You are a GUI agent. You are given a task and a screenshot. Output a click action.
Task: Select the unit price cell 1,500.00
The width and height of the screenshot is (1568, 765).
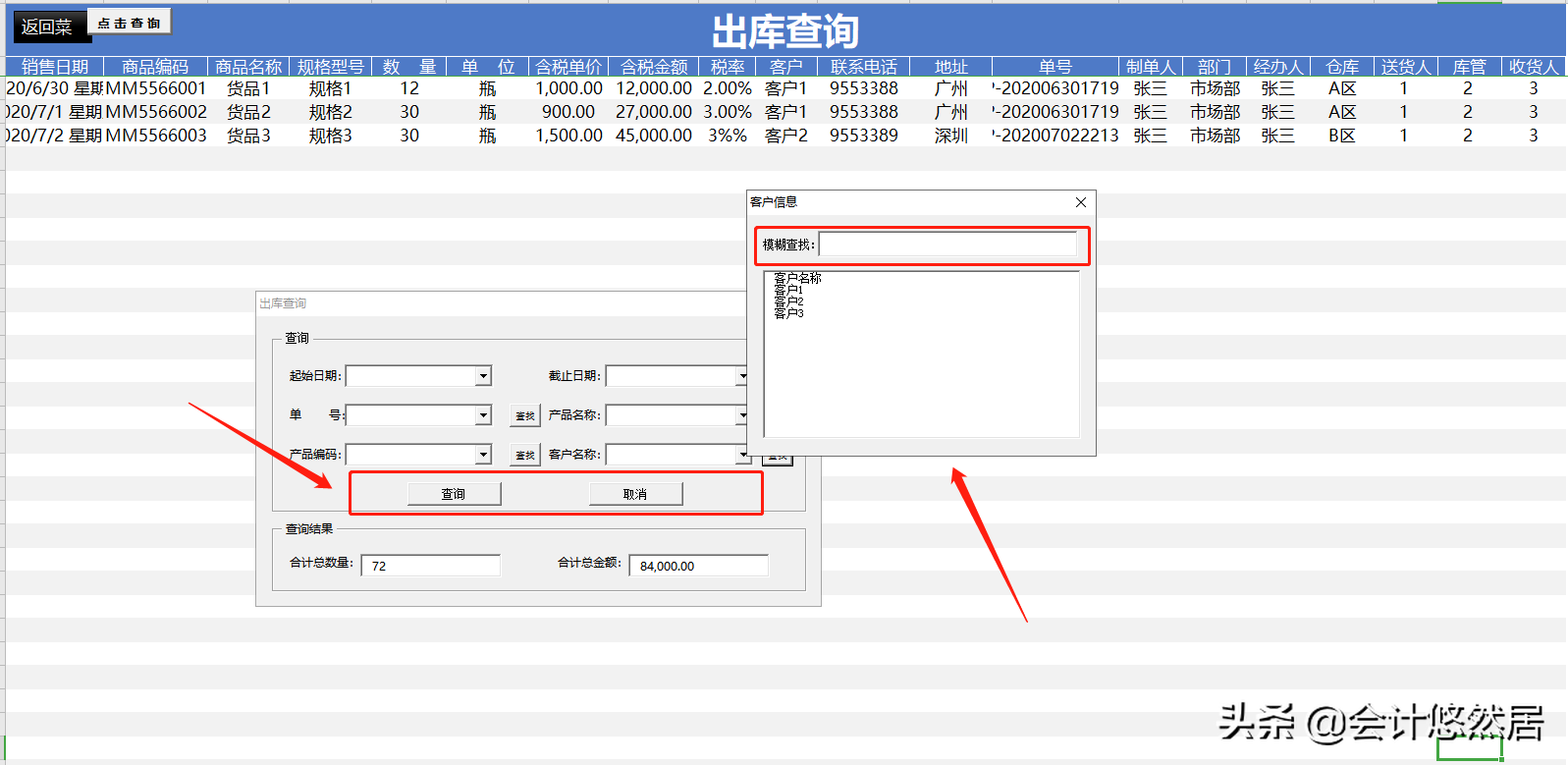[x=568, y=136]
